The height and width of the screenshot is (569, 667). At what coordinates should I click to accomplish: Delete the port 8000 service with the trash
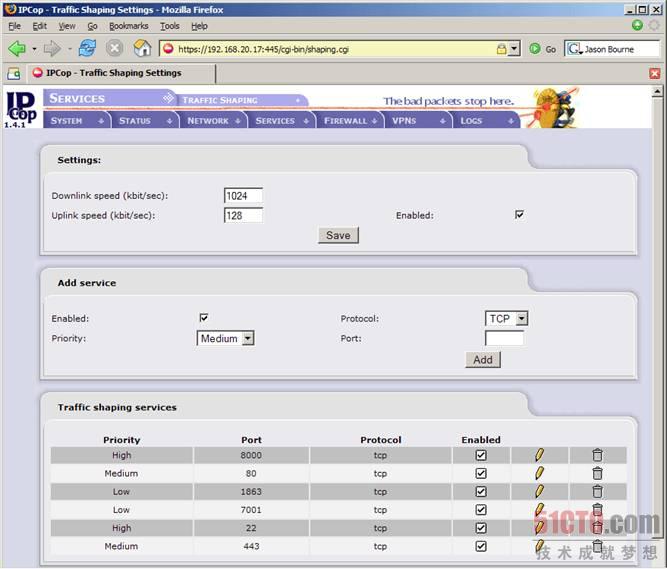597,455
